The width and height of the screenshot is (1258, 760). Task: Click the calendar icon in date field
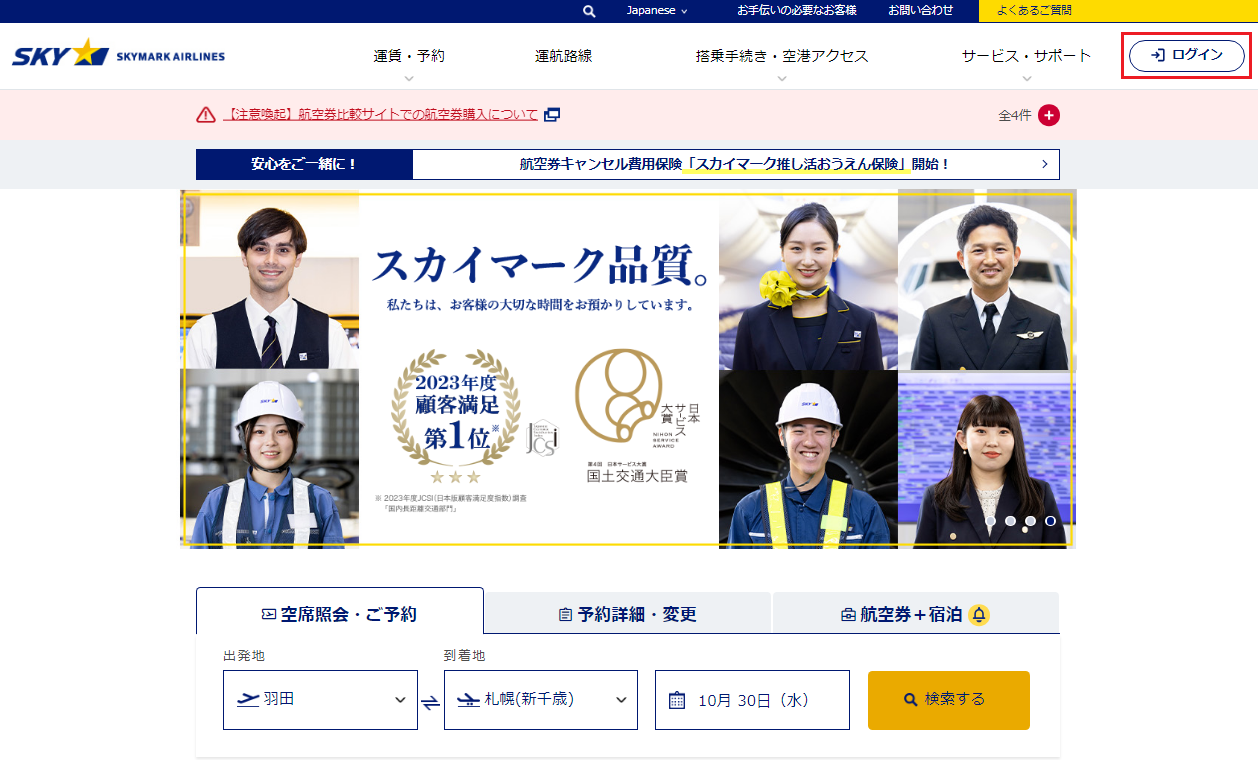(x=677, y=700)
